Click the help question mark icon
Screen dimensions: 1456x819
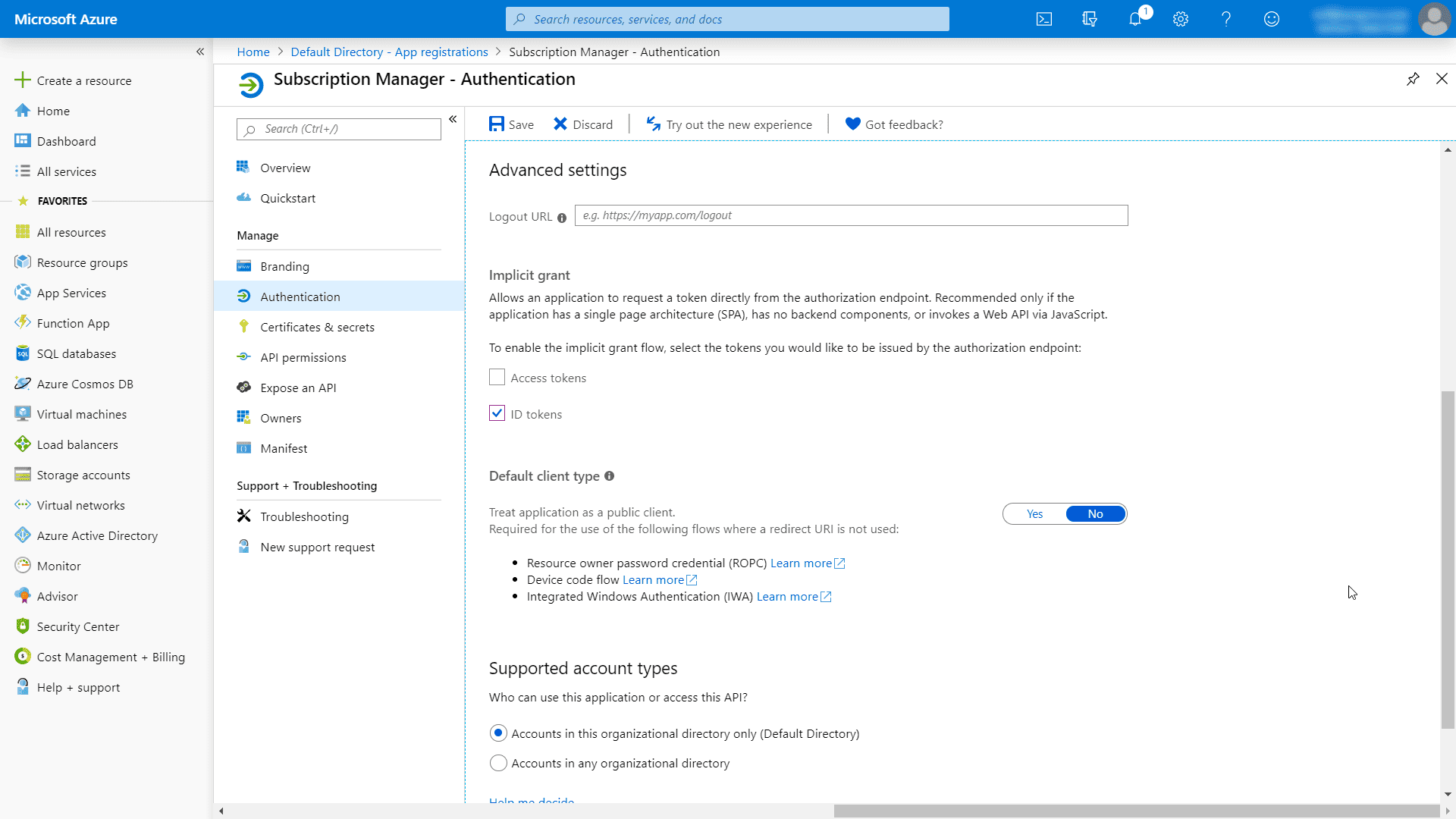(1226, 19)
